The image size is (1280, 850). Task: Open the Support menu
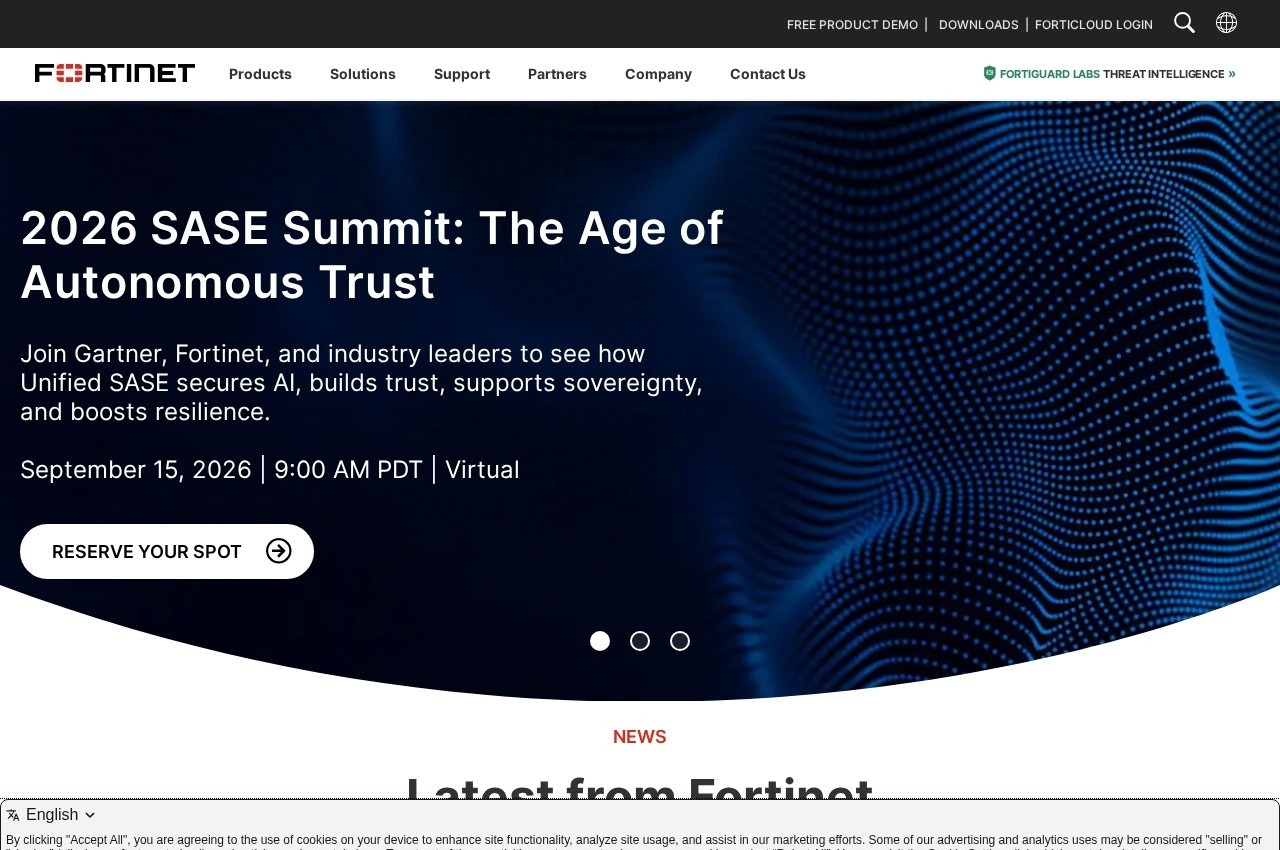462,74
